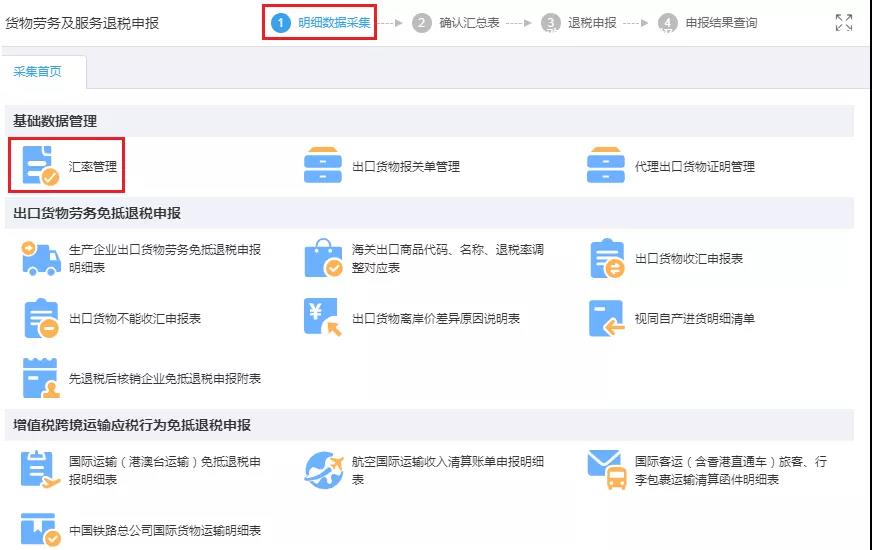Select step 3 退税申报
This screenshot has width=872, height=550.
582,22
